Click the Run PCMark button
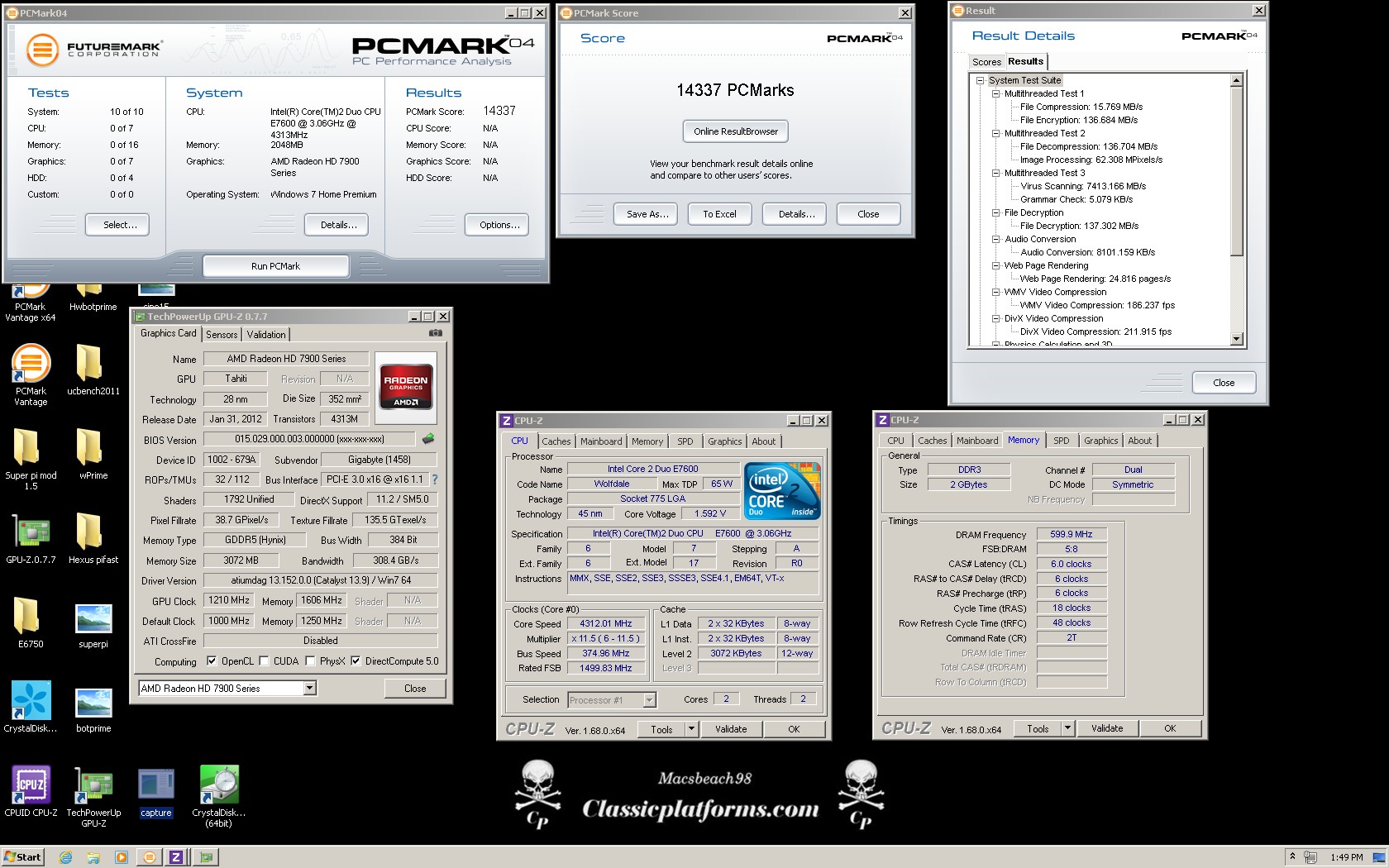This screenshot has height=868, width=1389. (275, 266)
